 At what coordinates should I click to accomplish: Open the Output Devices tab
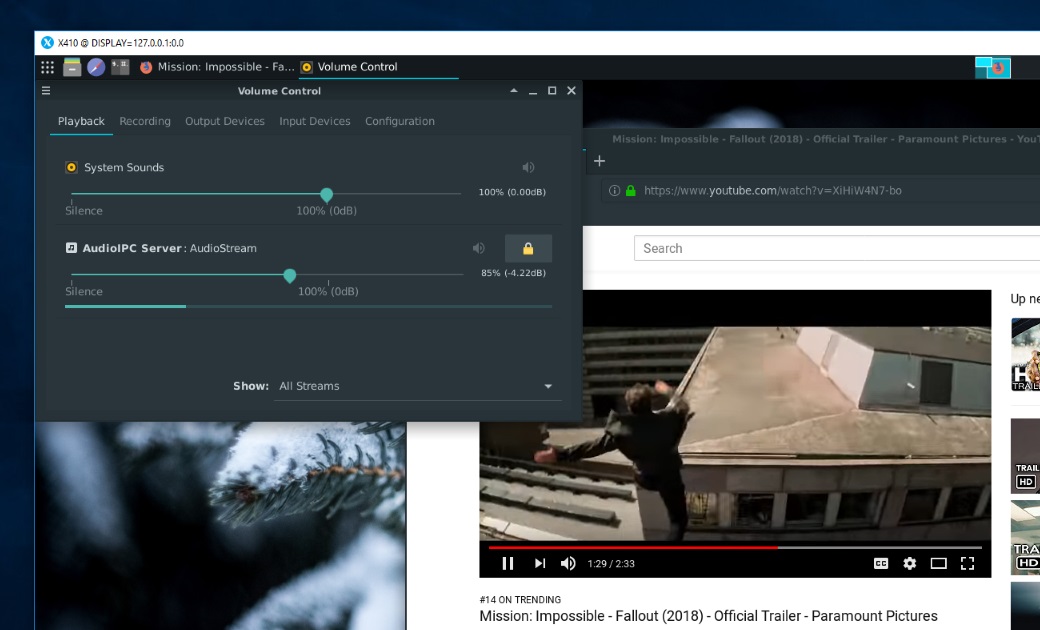pyautogui.click(x=225, y=121)
